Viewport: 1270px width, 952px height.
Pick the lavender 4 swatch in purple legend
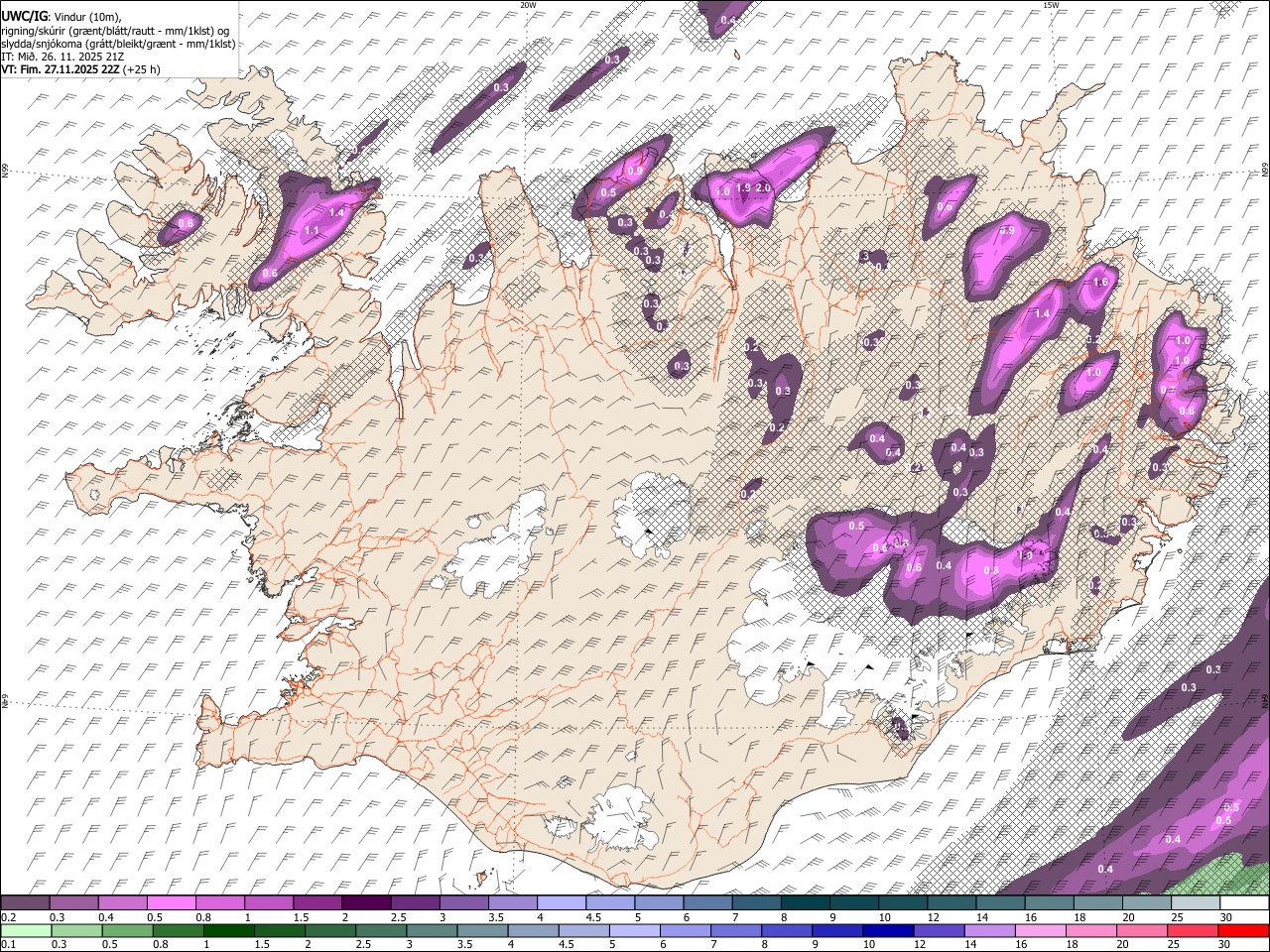pos(562,903)
